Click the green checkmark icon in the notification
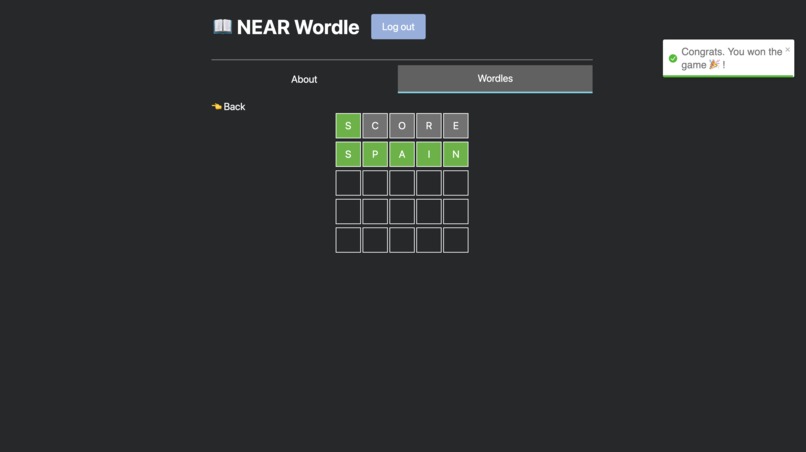Screen dimensions: 806x452 pyautogui.click(x=673, y=59)
